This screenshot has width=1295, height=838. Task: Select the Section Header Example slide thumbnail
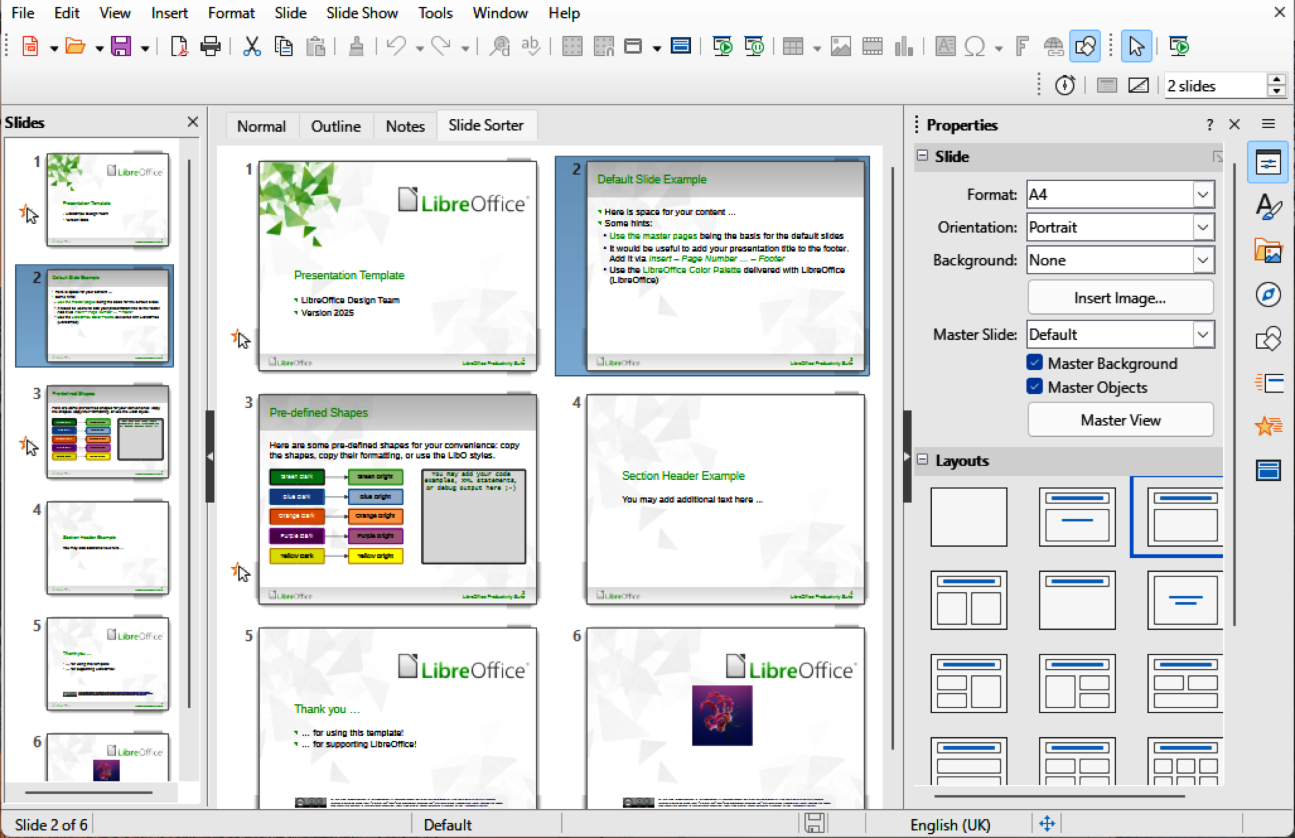click(x=726, y=499)
